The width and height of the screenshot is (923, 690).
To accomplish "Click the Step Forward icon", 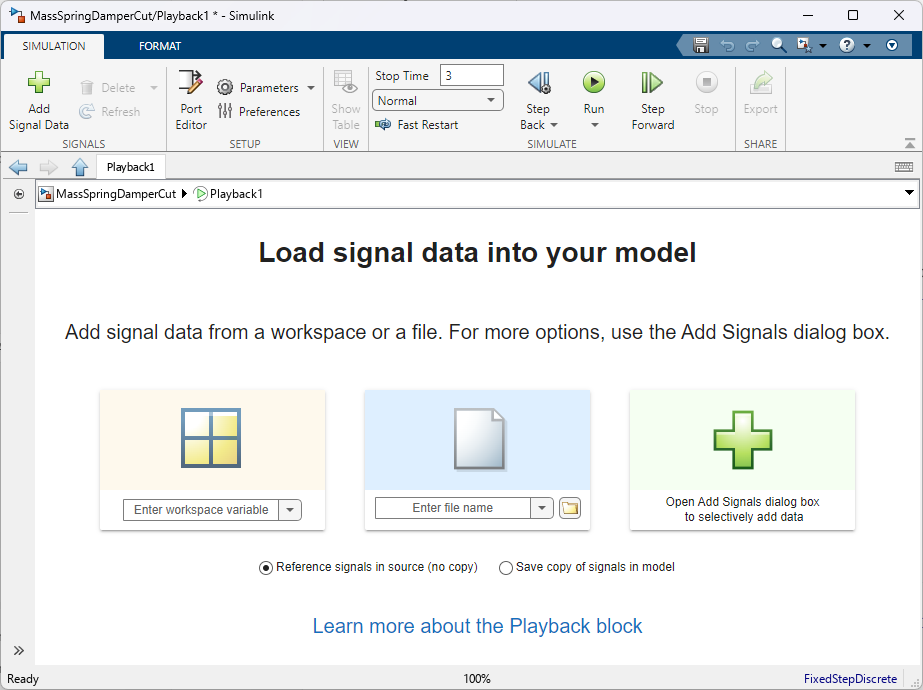I will point(652,84).
